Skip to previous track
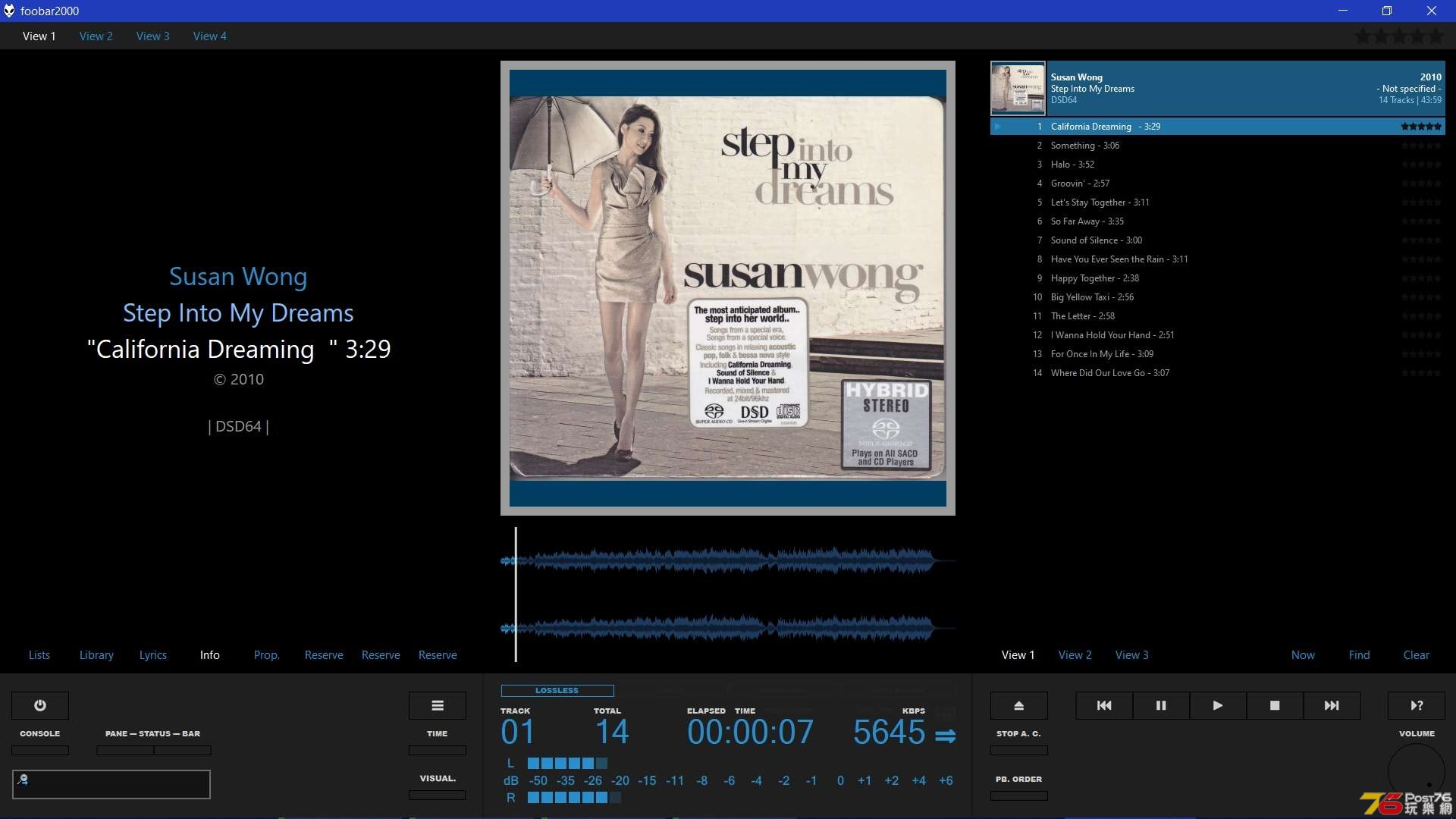1456x819 pixels. (1104, 705)
